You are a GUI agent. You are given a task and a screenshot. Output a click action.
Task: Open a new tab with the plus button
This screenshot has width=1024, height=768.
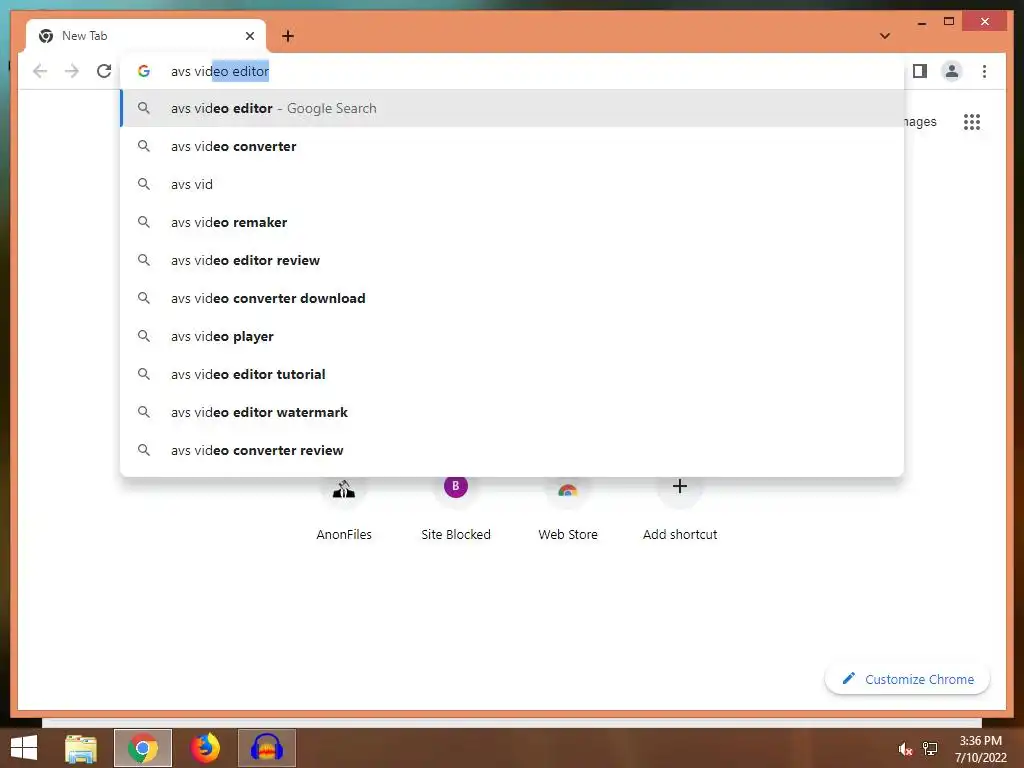pos(288,36)
